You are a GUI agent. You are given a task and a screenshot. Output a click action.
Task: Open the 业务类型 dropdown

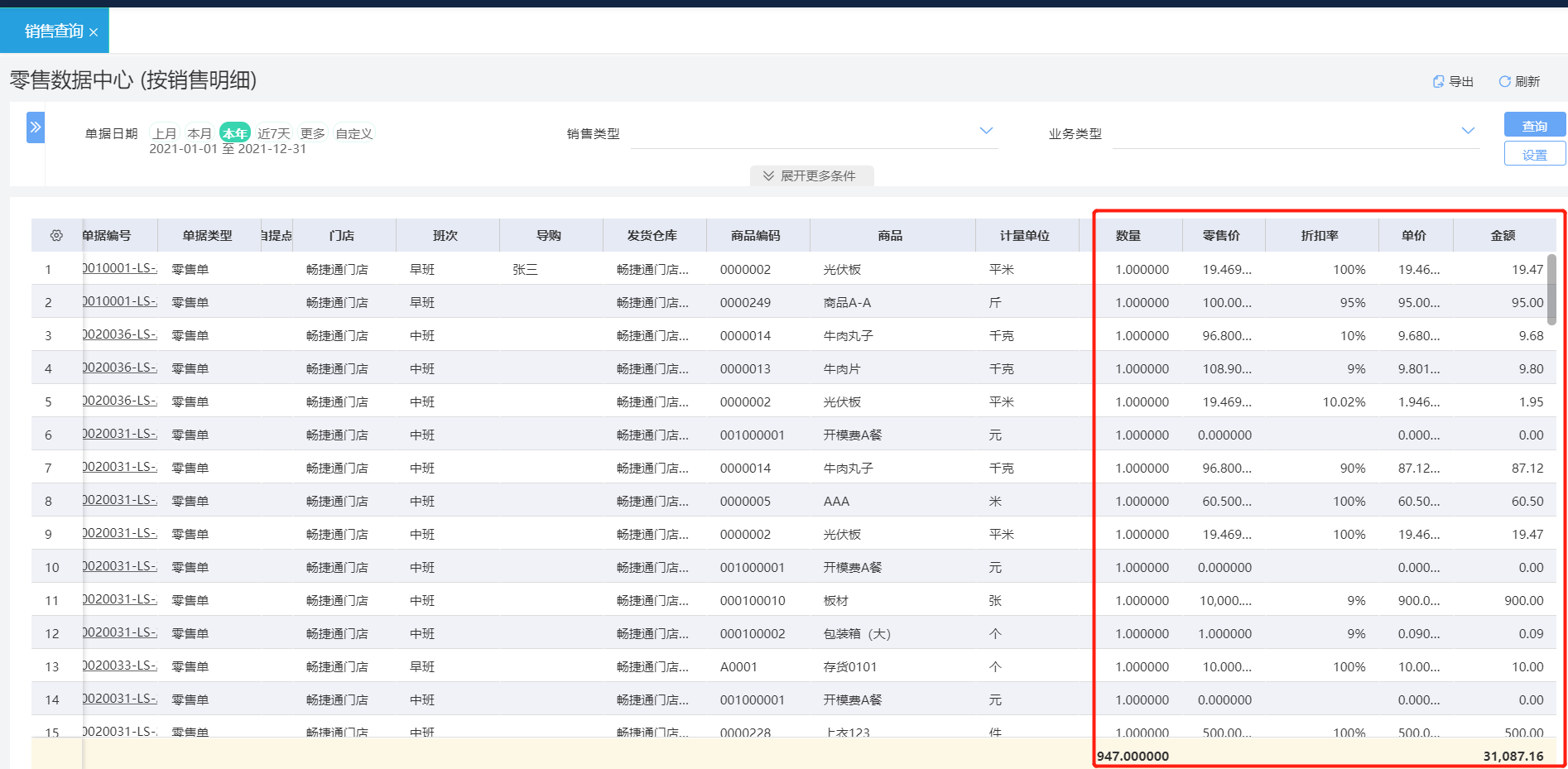[1296, 133]
